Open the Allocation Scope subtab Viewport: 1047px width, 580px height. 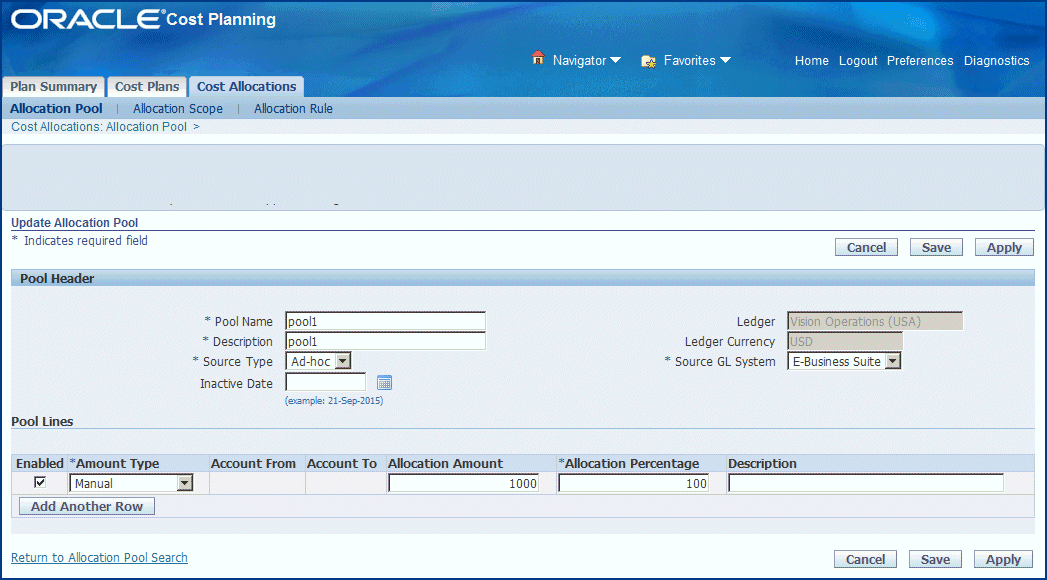pyautogui.click(x=178, y=108)
